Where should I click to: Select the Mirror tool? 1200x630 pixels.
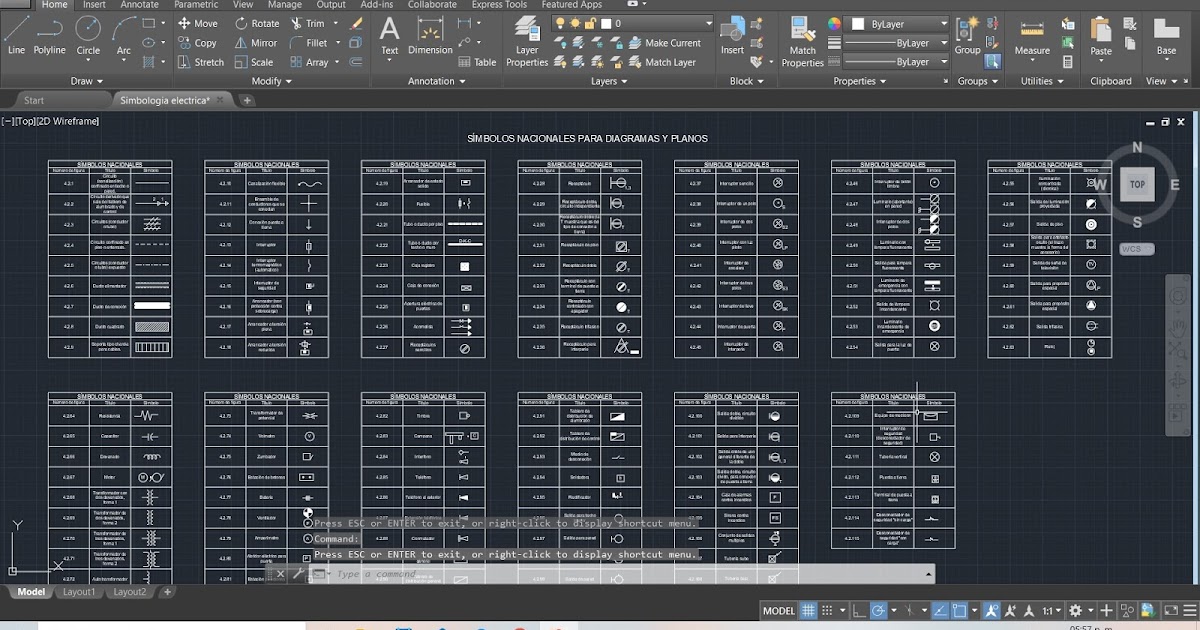pos(257,42)
